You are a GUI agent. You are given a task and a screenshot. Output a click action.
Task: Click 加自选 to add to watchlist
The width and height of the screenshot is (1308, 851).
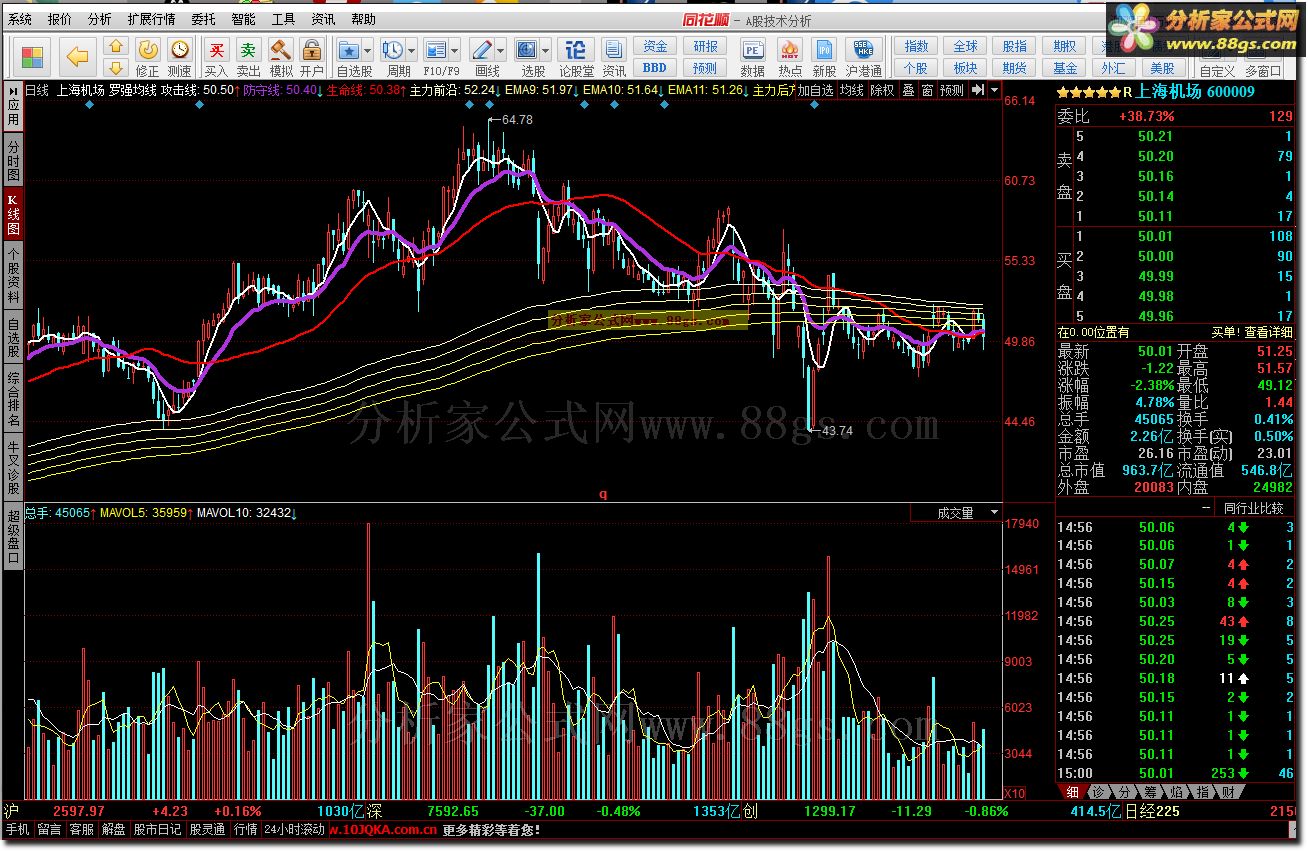pyautogui.click(x=814, y=90)
